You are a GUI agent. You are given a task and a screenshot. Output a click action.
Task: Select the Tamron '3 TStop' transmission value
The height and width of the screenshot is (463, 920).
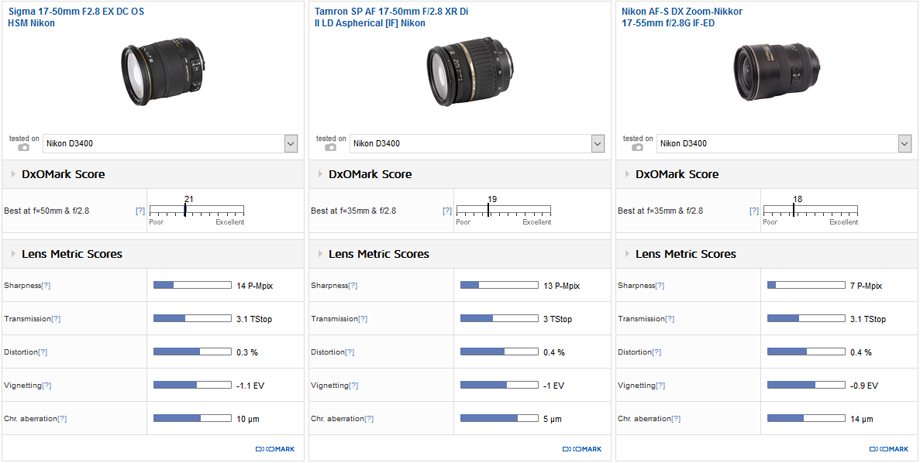[557, 319]
